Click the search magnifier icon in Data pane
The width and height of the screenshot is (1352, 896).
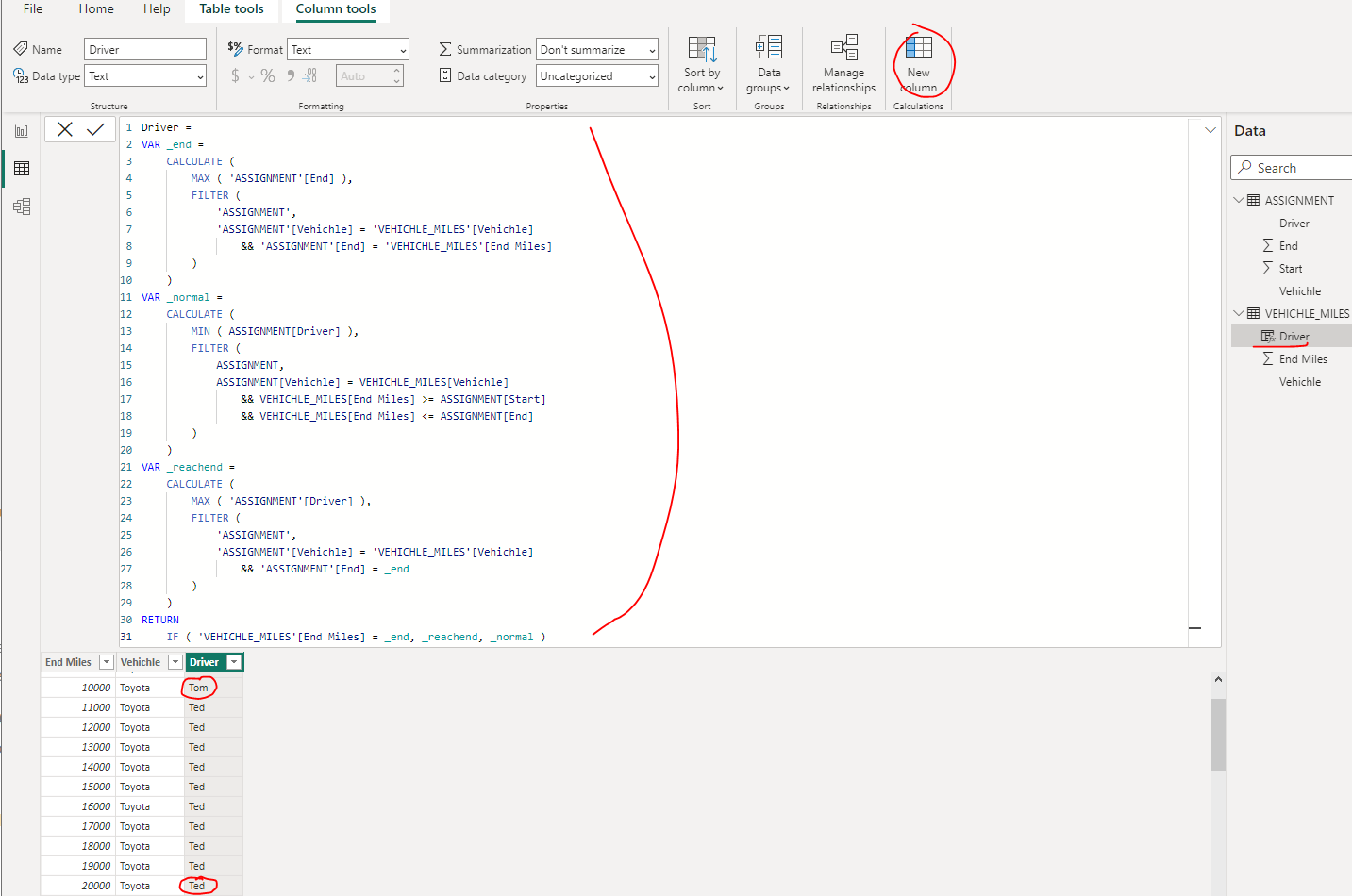coord(1245,167)
